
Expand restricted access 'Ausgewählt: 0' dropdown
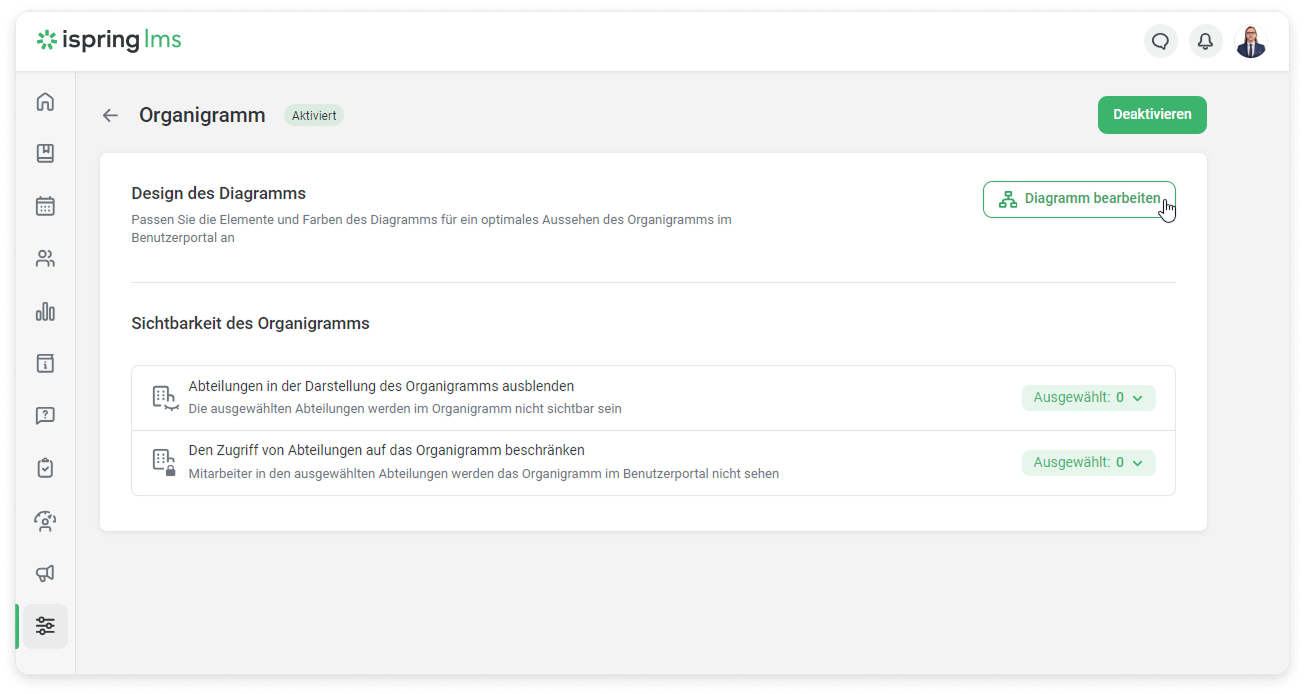point(1088,463)
